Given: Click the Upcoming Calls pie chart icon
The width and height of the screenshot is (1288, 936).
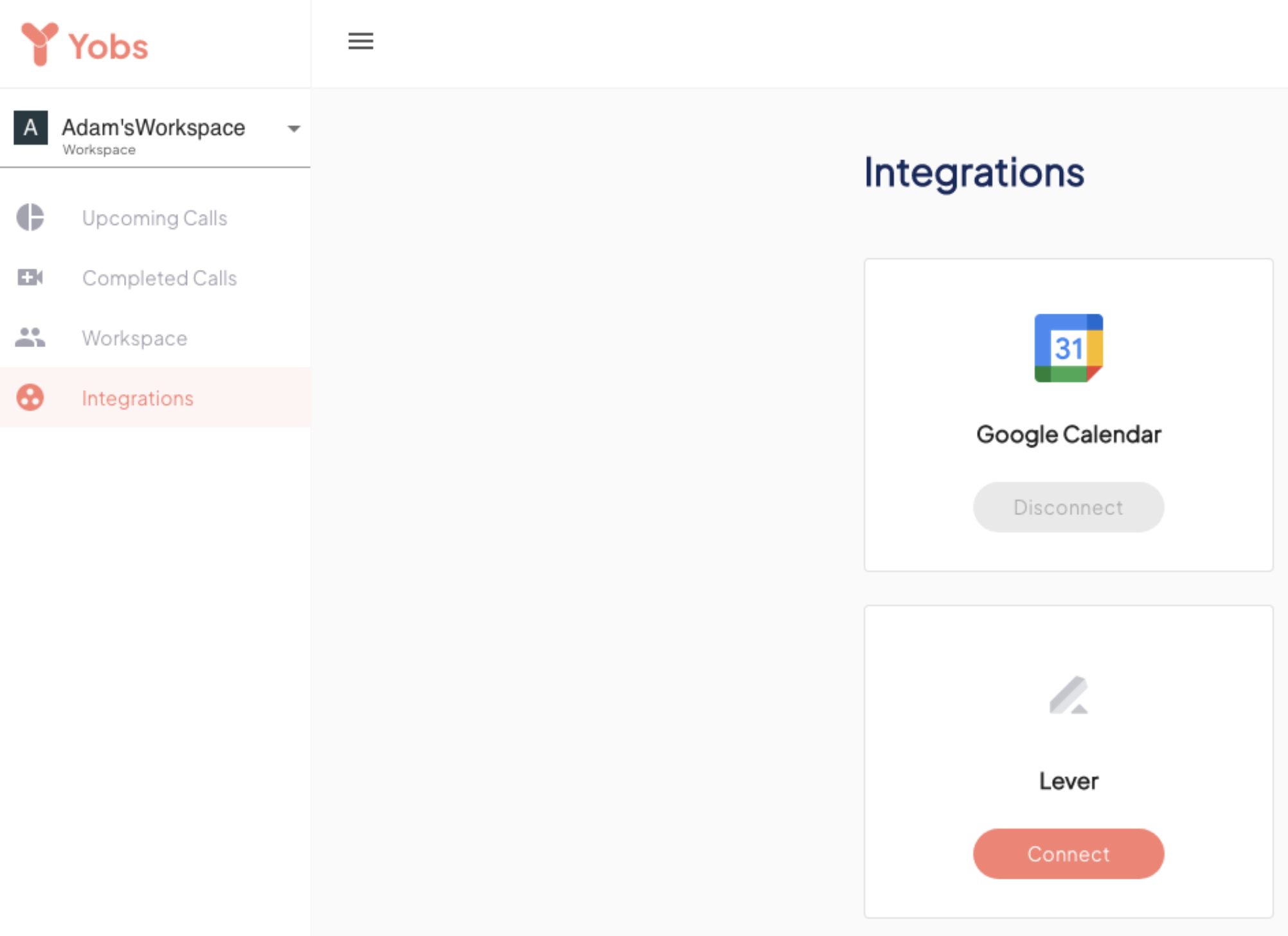Looking at the screenshot, I should coord(30,217).
